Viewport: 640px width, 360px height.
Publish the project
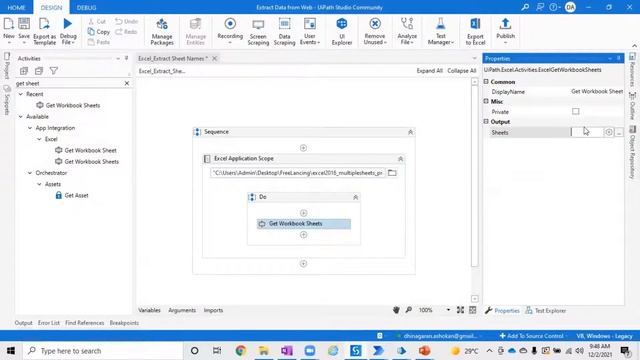pos(505,31)
